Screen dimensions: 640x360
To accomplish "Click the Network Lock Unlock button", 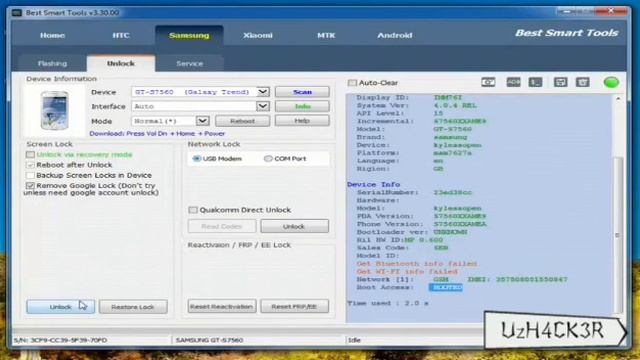I will tap(294, 226).
